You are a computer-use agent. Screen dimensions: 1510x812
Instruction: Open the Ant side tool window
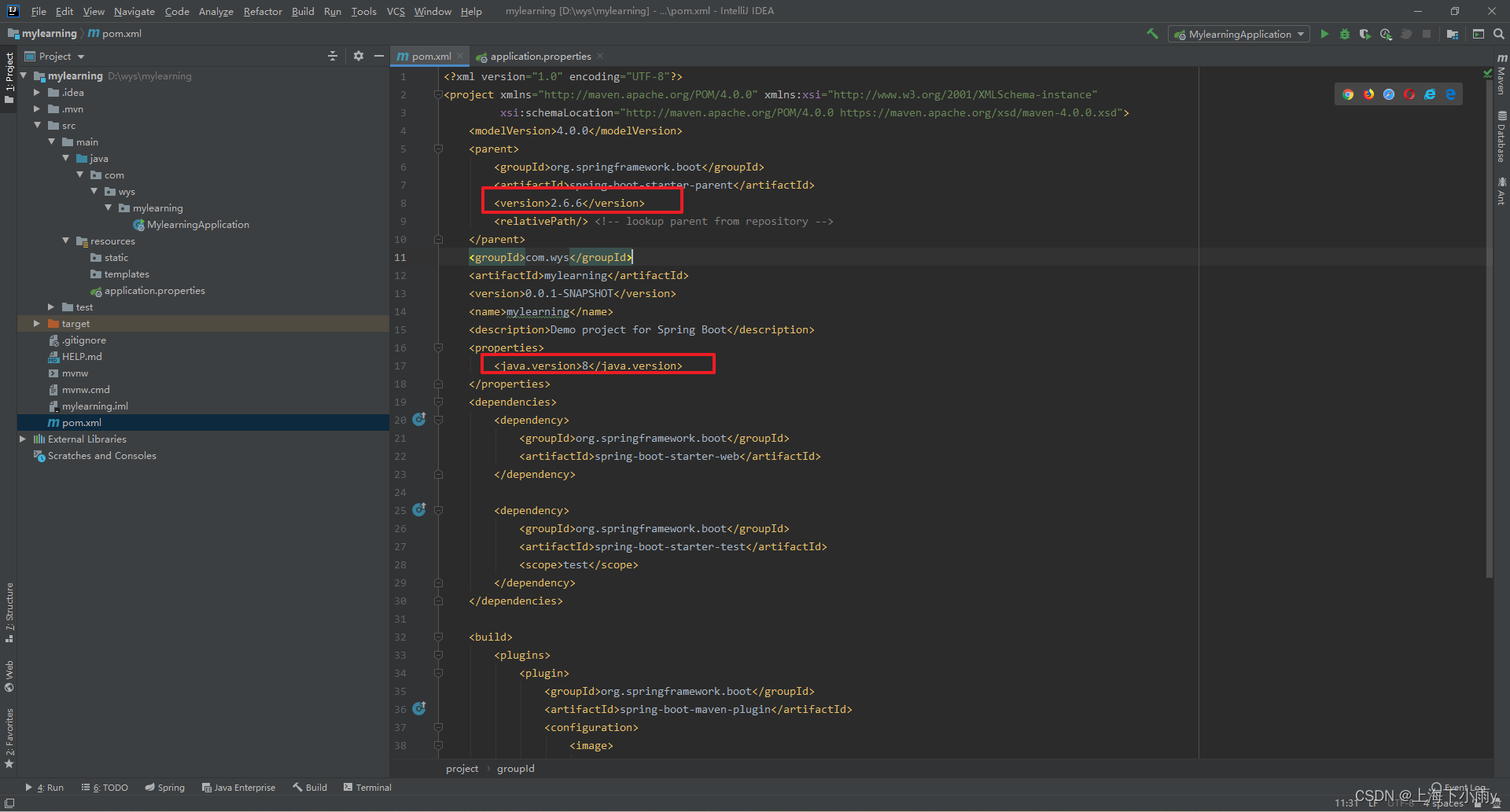click(1501, 191)
